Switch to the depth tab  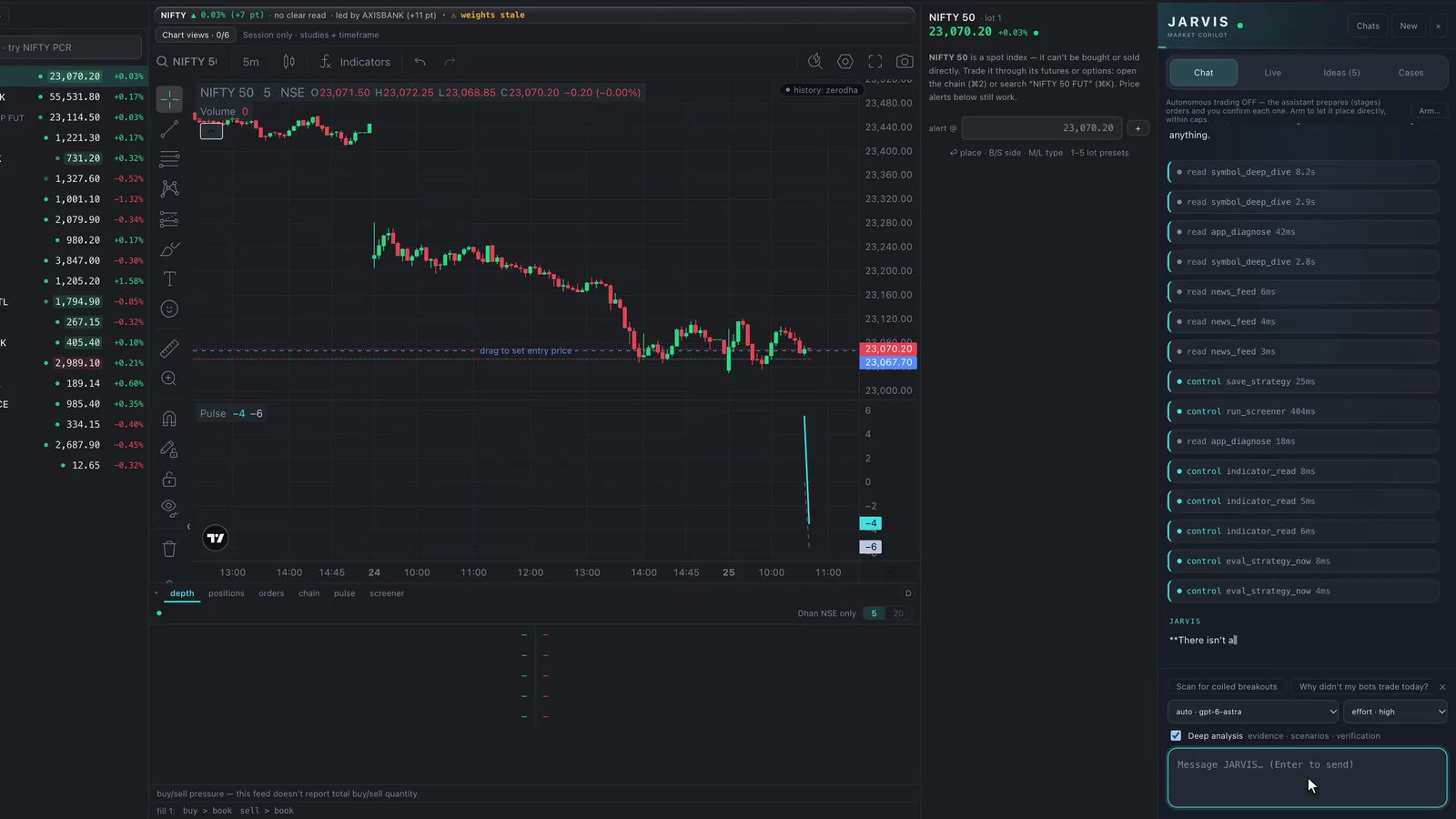182,593
